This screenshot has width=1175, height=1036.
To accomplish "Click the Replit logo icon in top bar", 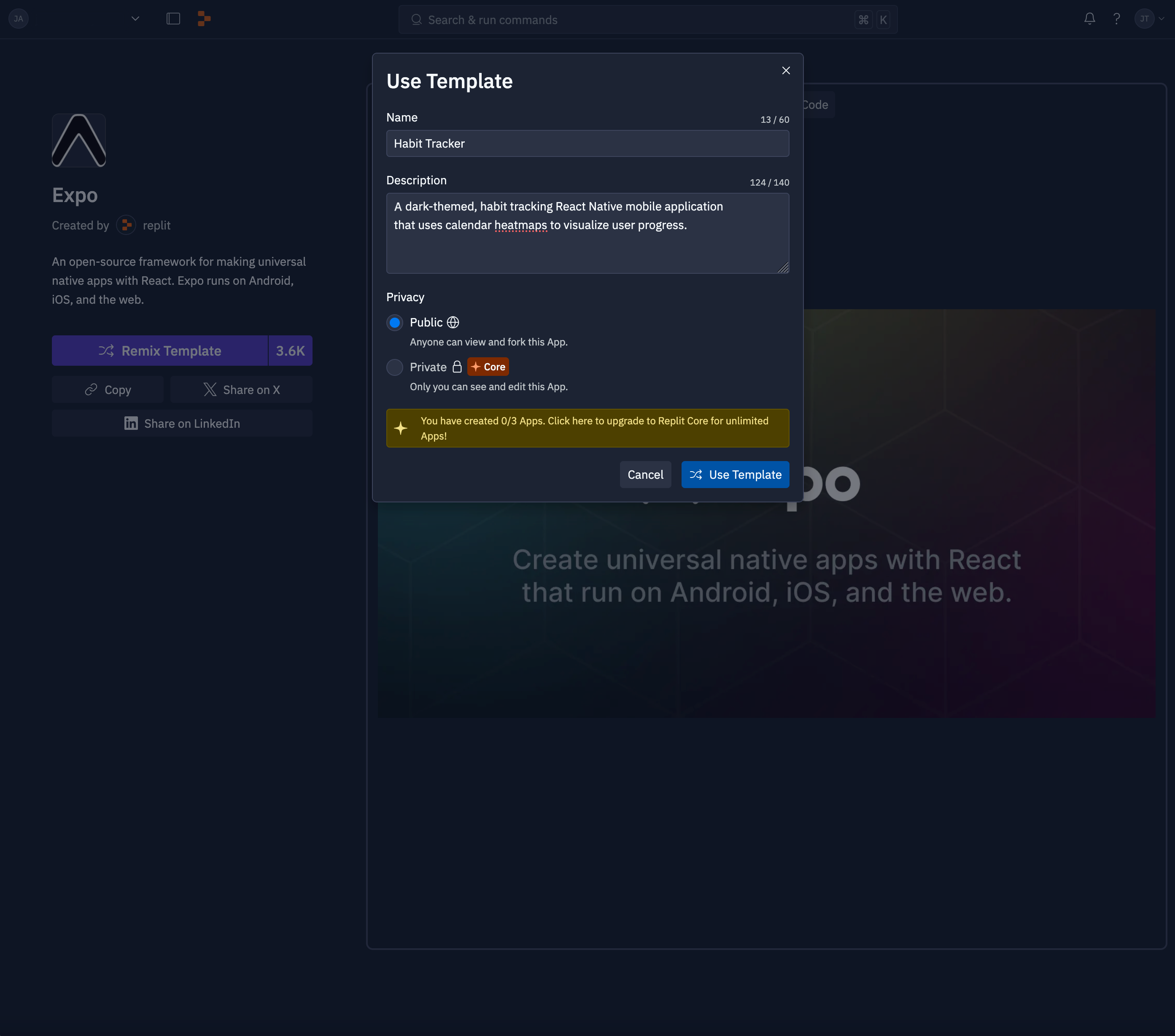I will point(204,19).
